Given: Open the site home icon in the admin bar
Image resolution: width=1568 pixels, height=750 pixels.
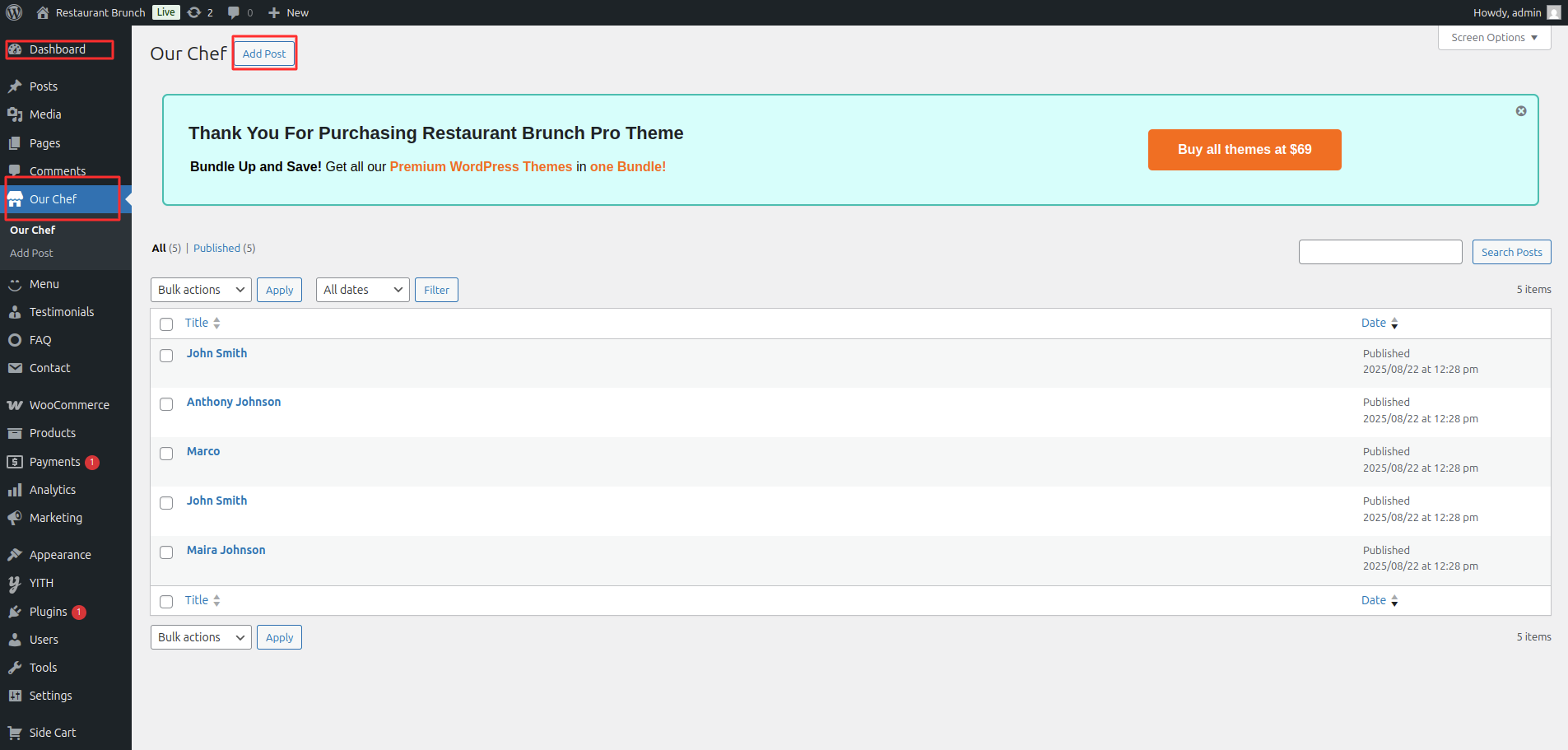Looking at the screenshot, I should point(43,12).
